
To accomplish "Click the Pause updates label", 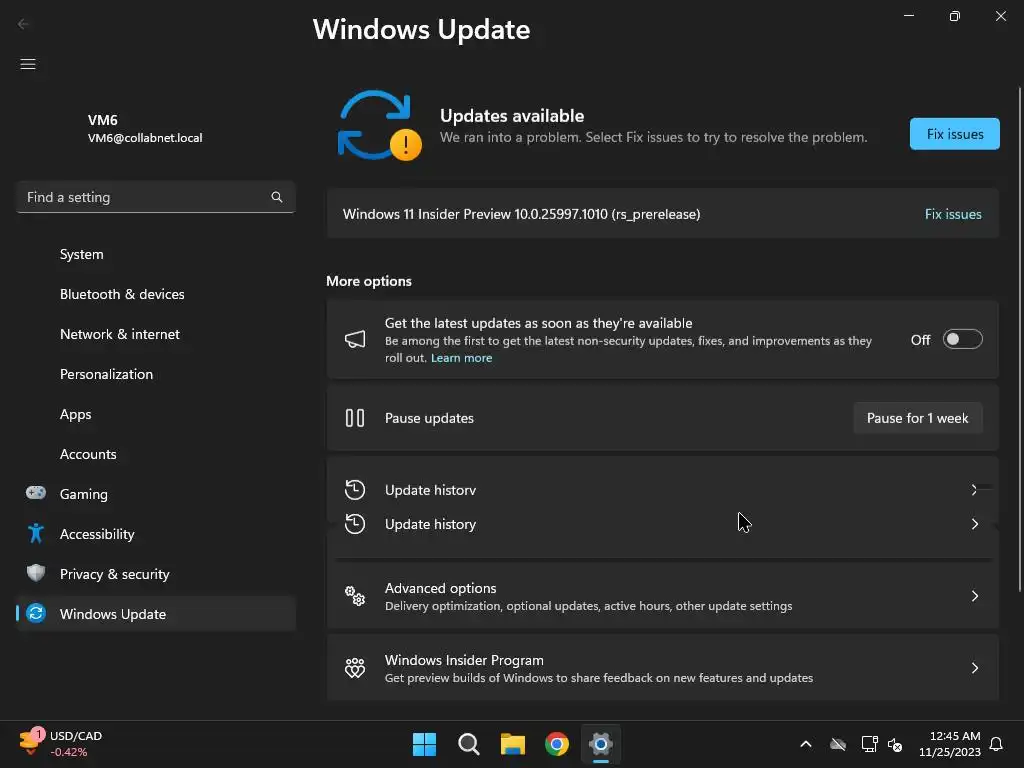I will pyautogui.click(x=429, y=418).
